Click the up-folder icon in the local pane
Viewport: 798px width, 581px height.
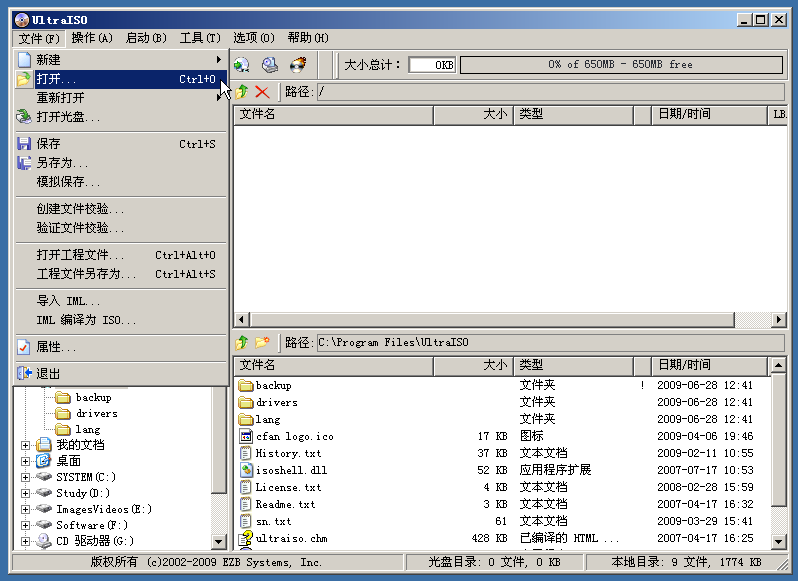(242, 342)
